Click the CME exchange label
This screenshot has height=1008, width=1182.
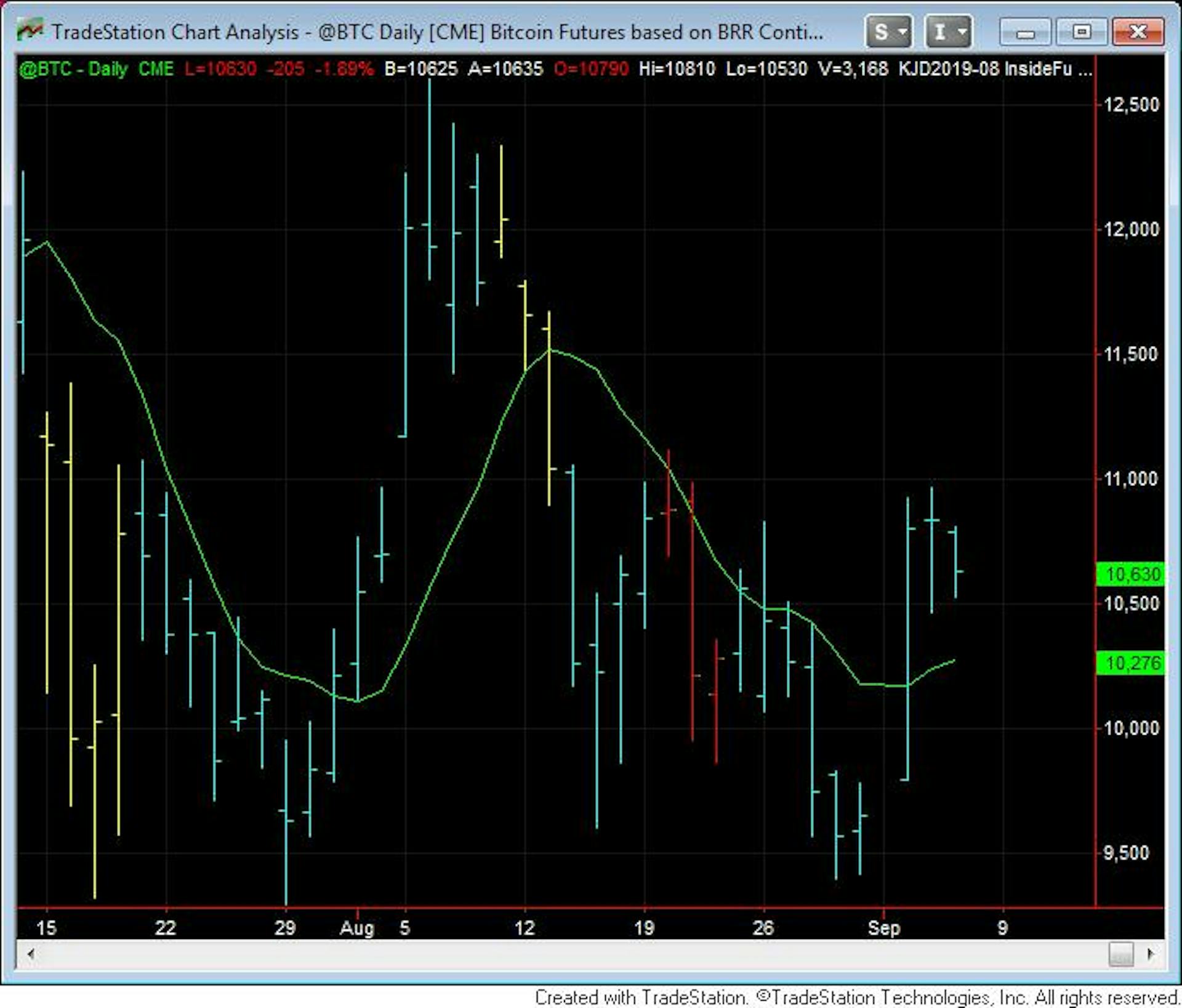click(x=156, y=69)
